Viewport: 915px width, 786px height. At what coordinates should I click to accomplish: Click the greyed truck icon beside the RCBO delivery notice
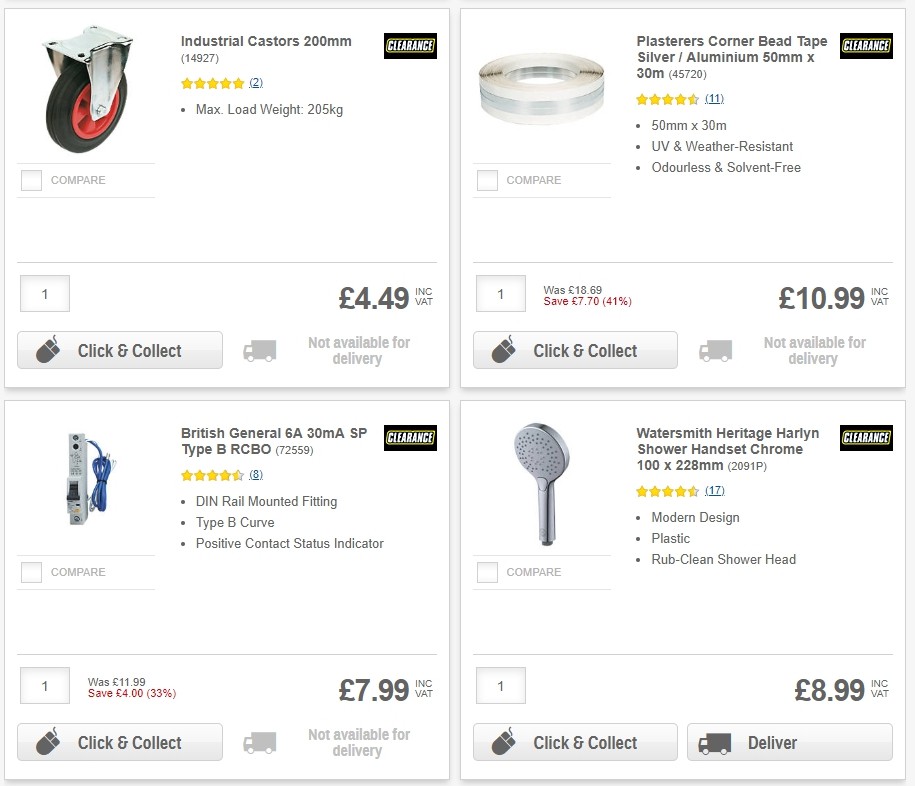pyautogui.click(x=259, y=743)
